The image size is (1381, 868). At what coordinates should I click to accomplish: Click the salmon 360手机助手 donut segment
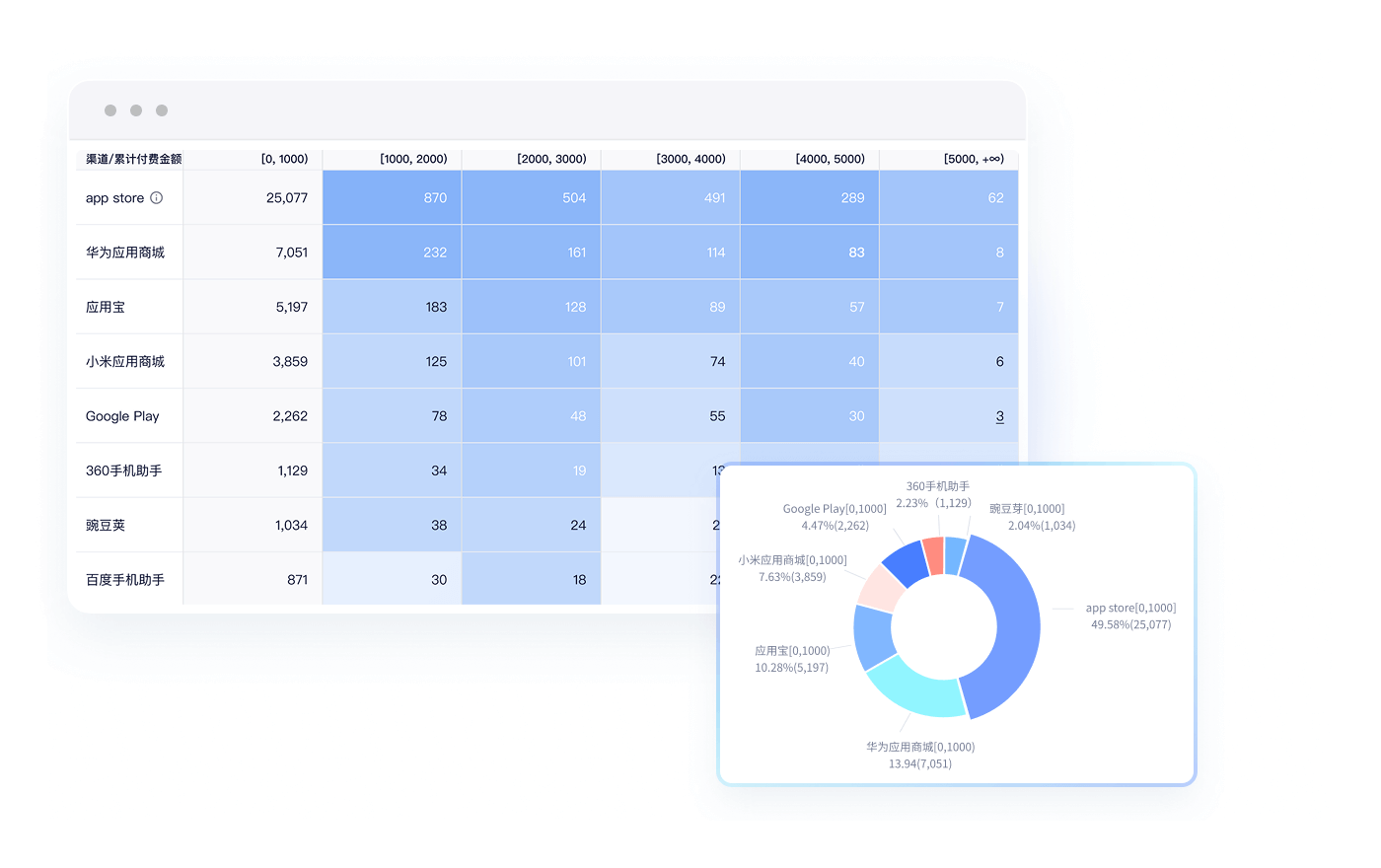point(932,556)
